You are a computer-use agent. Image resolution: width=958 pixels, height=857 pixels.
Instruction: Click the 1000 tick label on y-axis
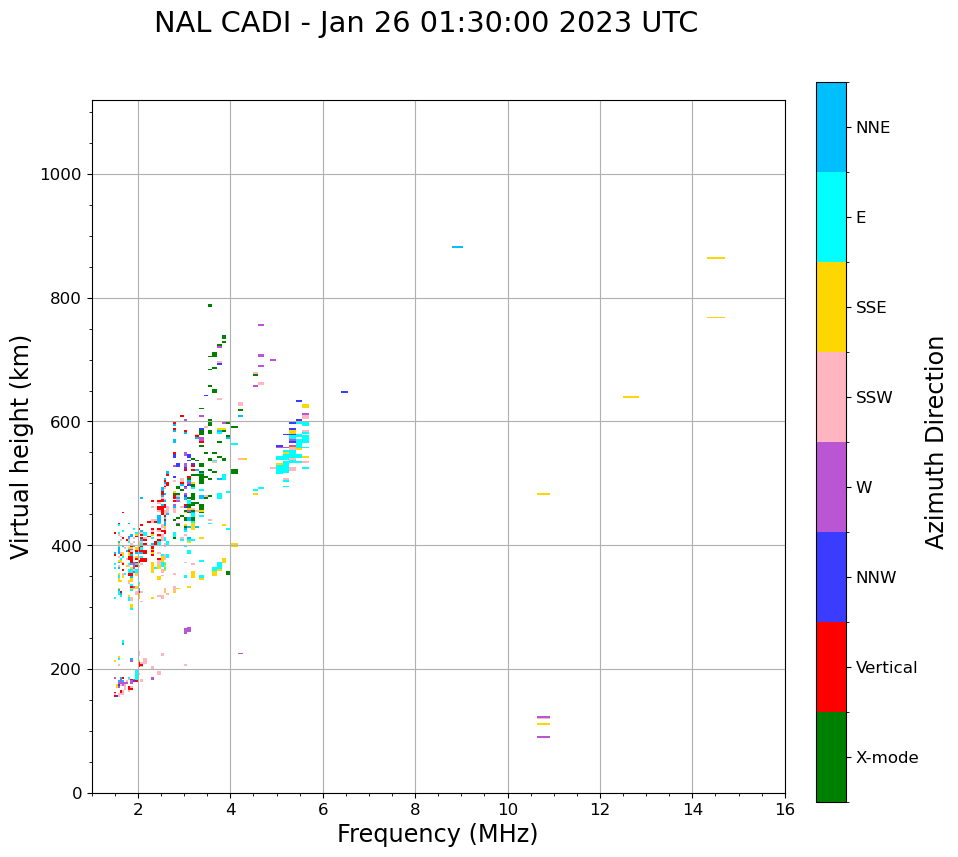[60, 174]
